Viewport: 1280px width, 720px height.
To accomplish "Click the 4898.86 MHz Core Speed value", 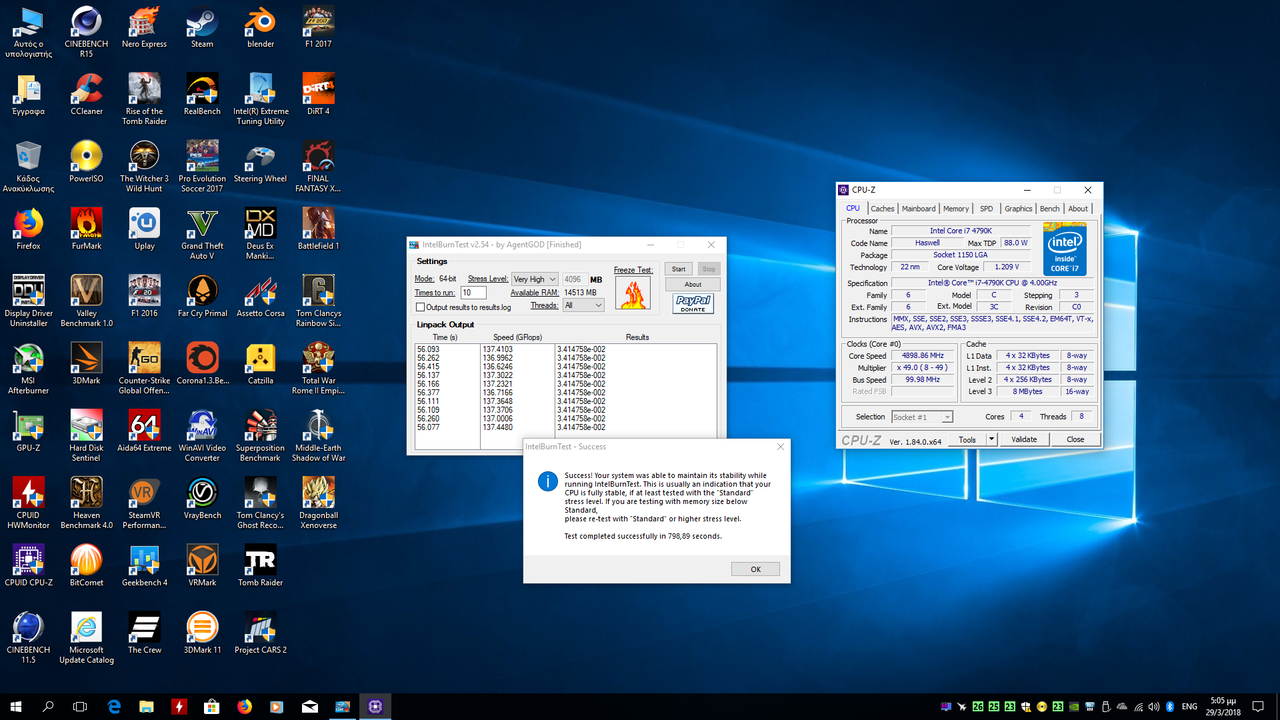I will [923, 356].
